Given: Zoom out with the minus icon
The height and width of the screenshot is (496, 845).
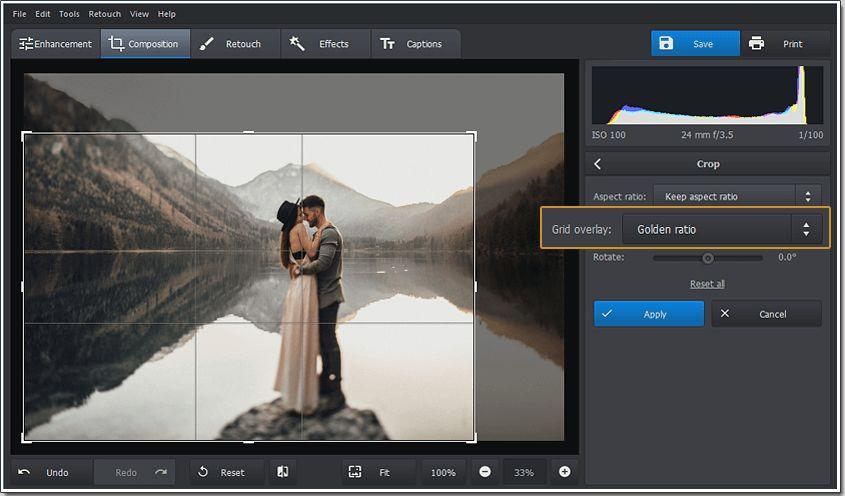Looking at the screenshot, I should click(485, 472).
